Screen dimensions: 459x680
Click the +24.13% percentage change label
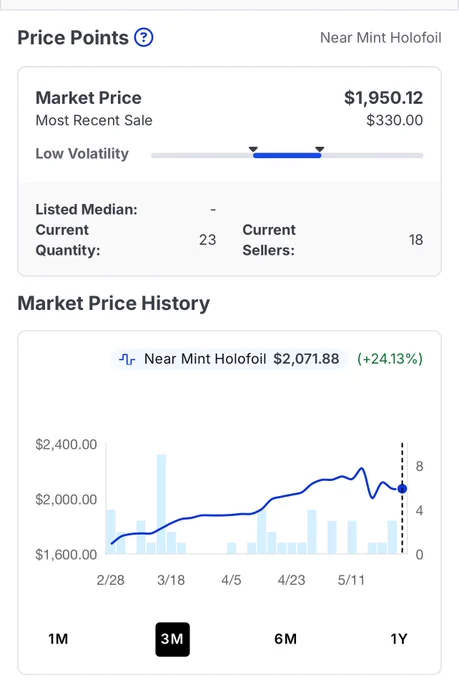tap(390, 359)
